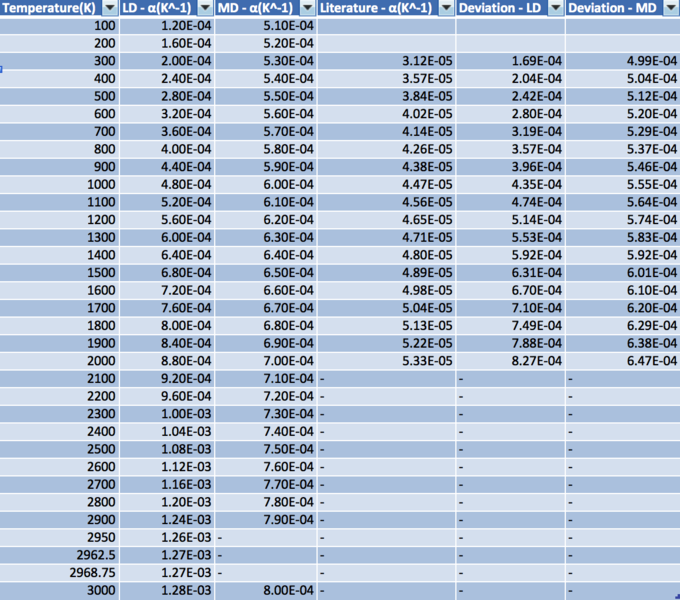Select MD value 7.50E-04
Image resolution: width=680 pixels, height=600 pixels.
266,449
